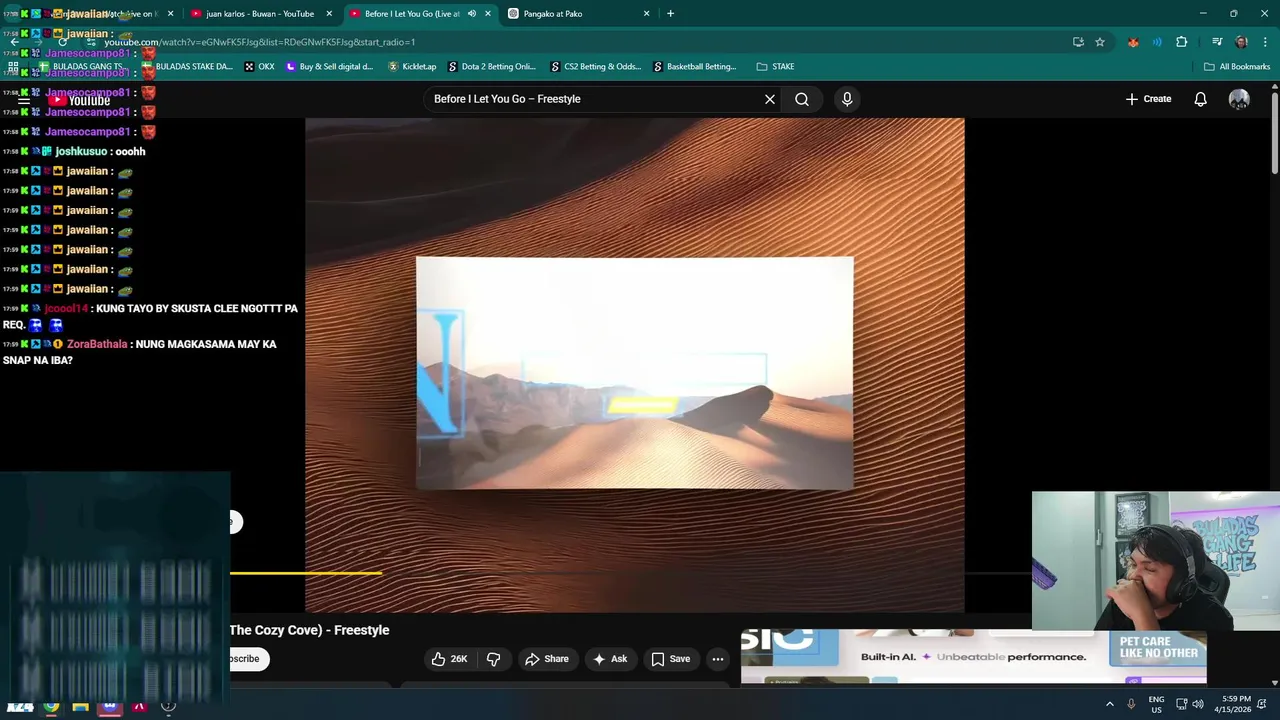Open the STAKE bookmarks folder
Screen dimensions: 1280x720
[x=776, y=67]
